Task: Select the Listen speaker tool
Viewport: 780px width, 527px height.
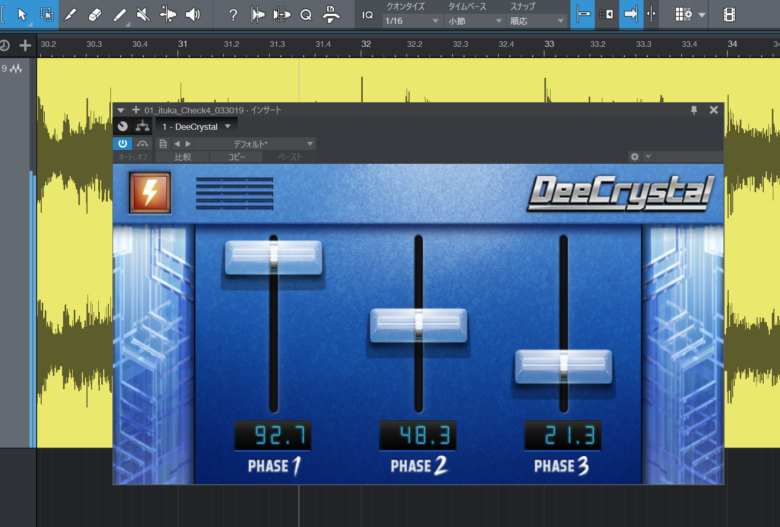Action: pyautogui.click(x=193, y=15)
